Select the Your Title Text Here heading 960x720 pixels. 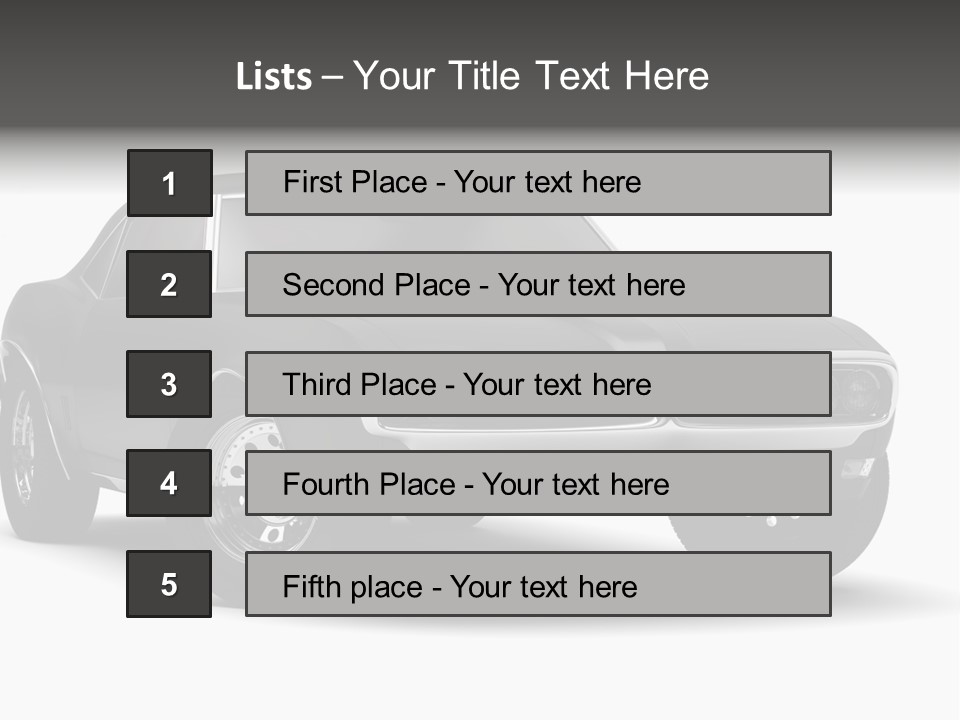click(x=531, y=76)
